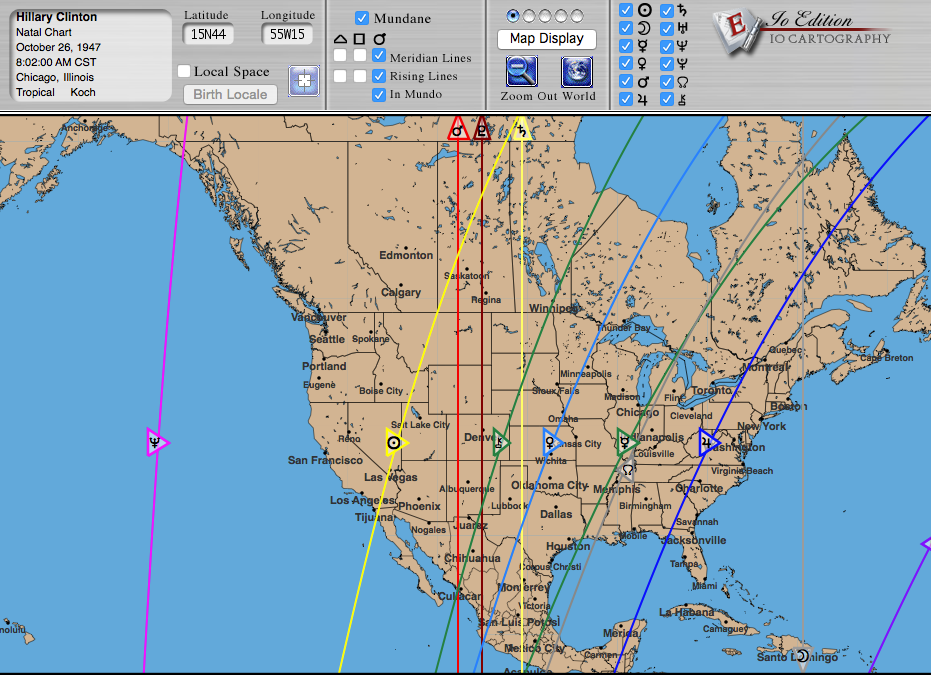The image size is (931, 675).
Task: Click the green Mercury marker near Indianapolis
Action: (x=626, y=441)
